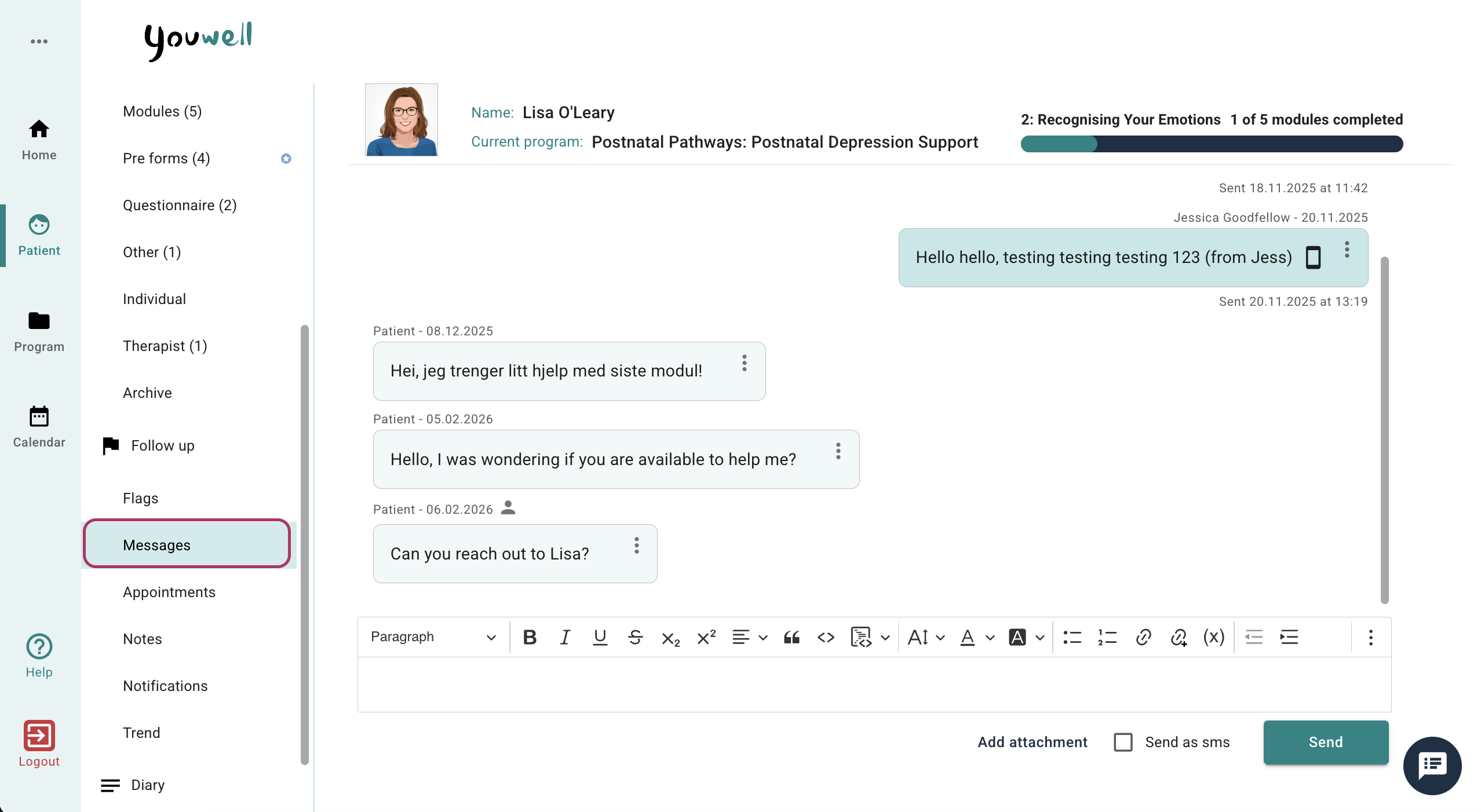Toggle underline formatting

click(x=600, y=637)
